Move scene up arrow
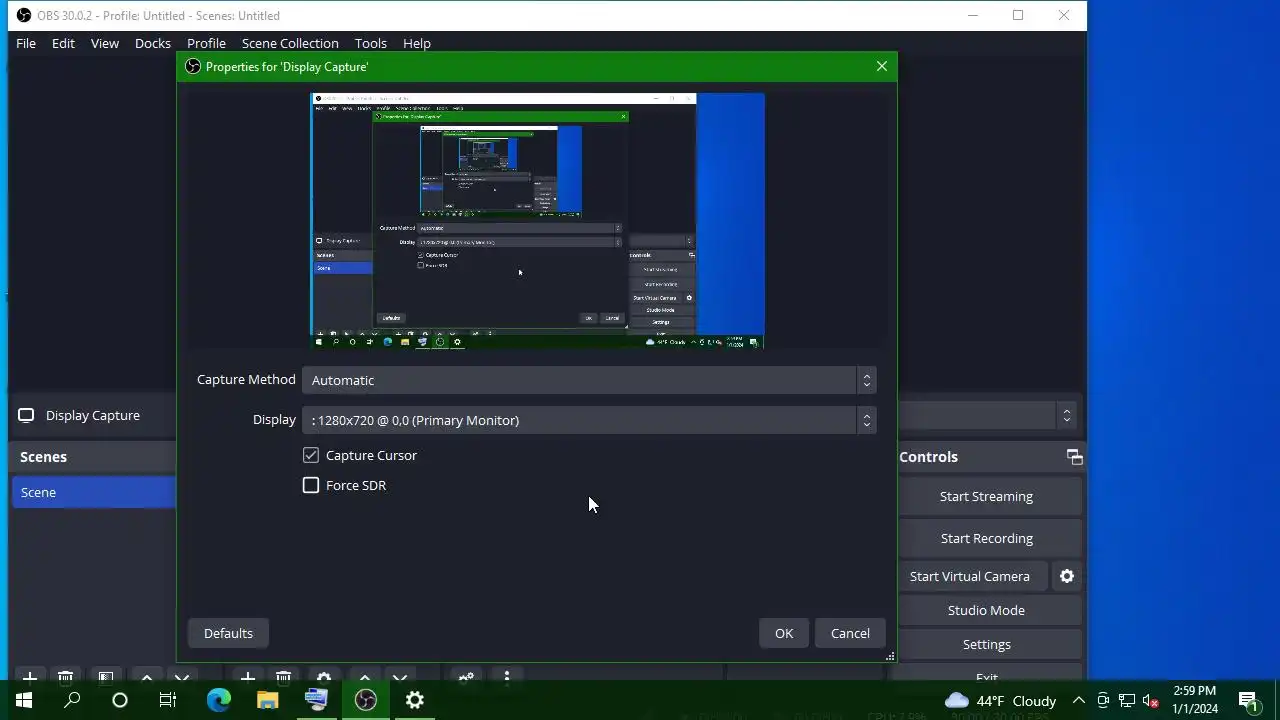This screenshot has width=1280, height=720. pyautogui.click(x=146, y=677)
